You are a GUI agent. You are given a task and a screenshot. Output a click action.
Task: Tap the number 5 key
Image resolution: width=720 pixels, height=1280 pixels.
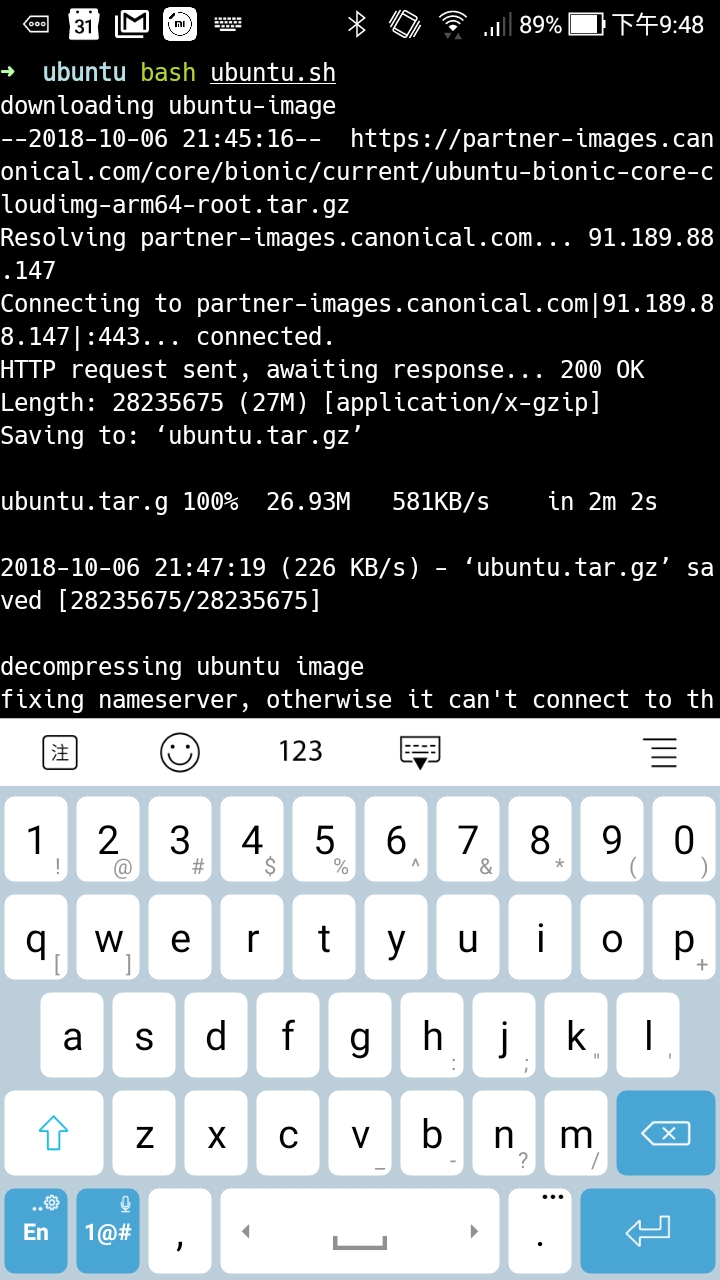324,839
